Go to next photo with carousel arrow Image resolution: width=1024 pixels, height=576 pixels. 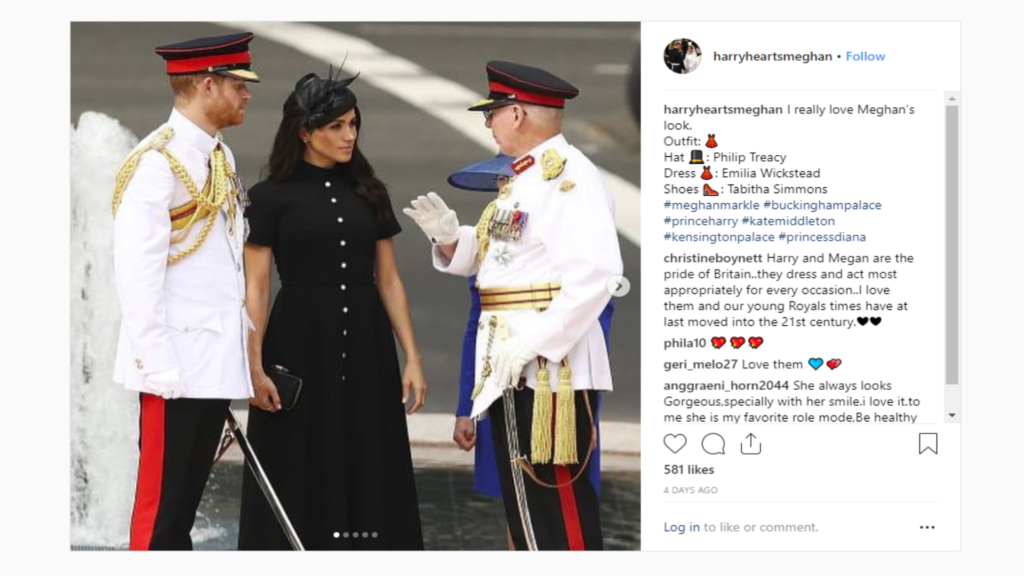point(619,286)
